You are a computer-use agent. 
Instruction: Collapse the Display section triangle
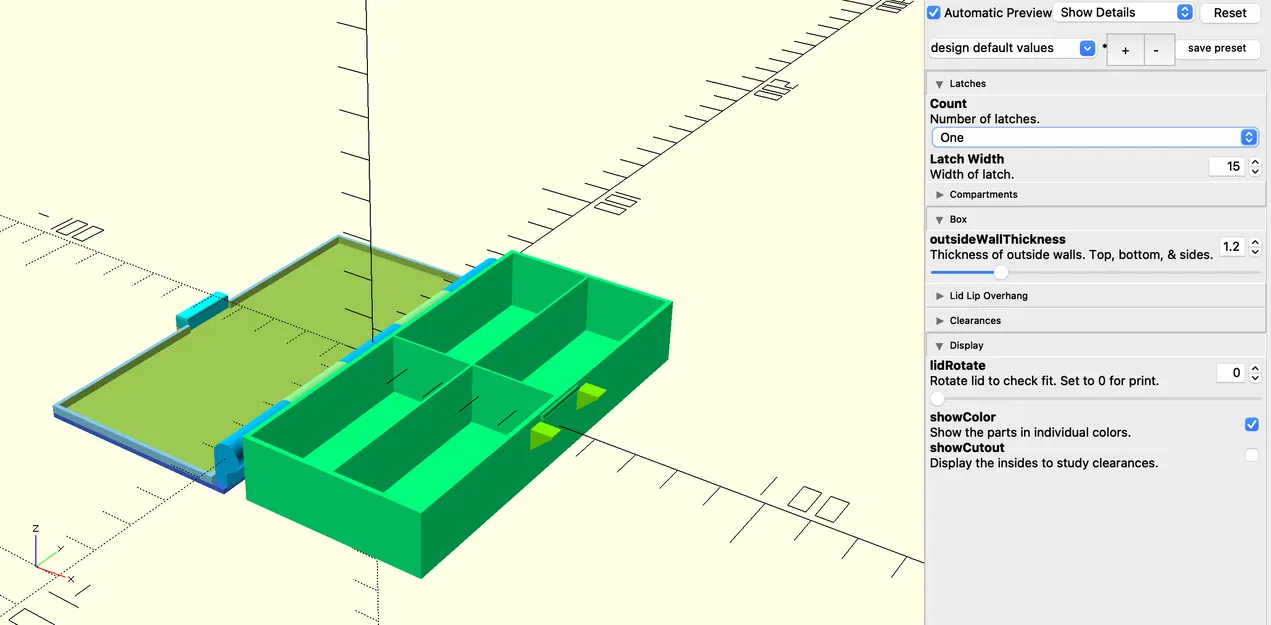(x=939, y=345)
